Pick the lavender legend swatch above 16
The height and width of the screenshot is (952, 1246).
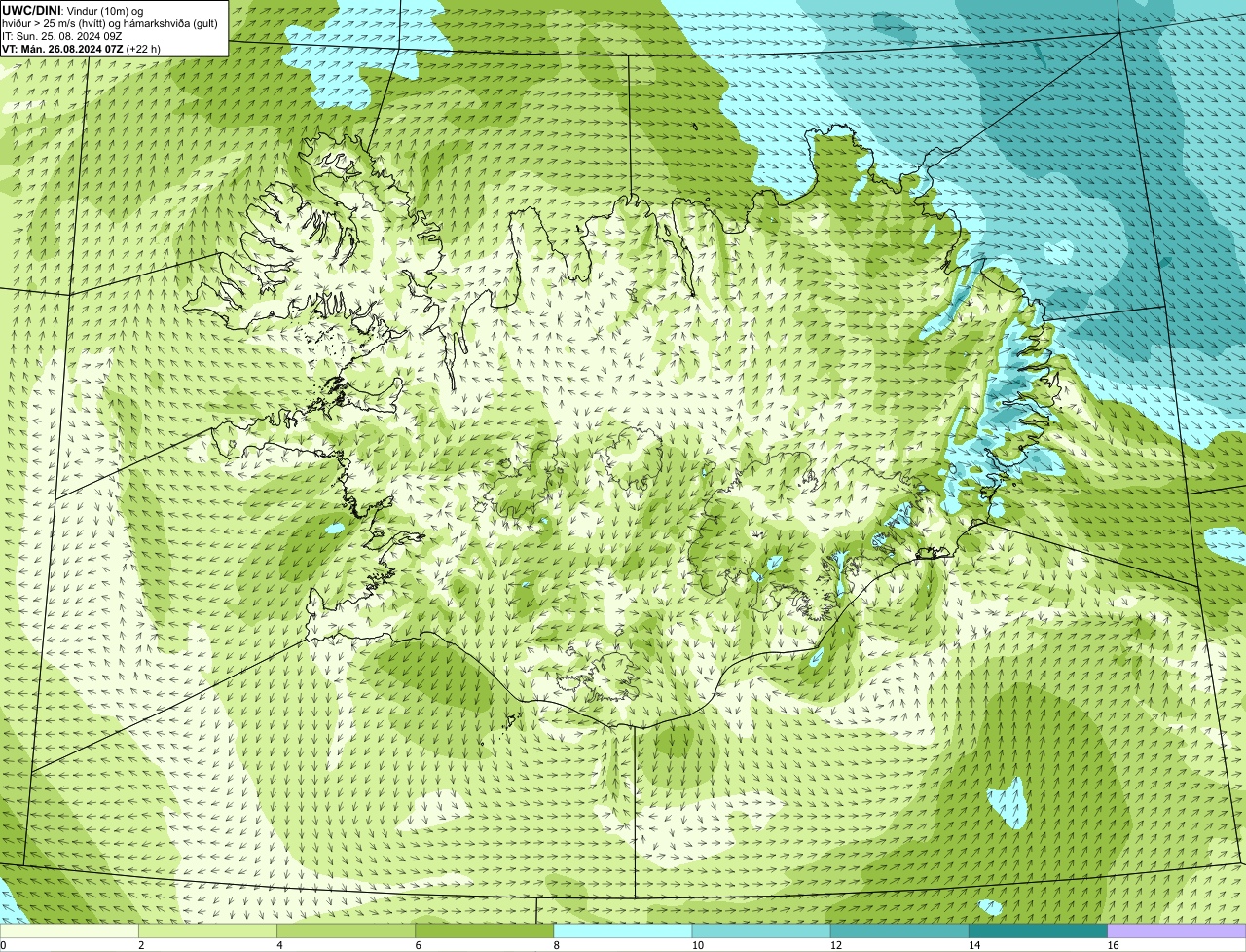pyautogui.click(x=1177, y=932)
